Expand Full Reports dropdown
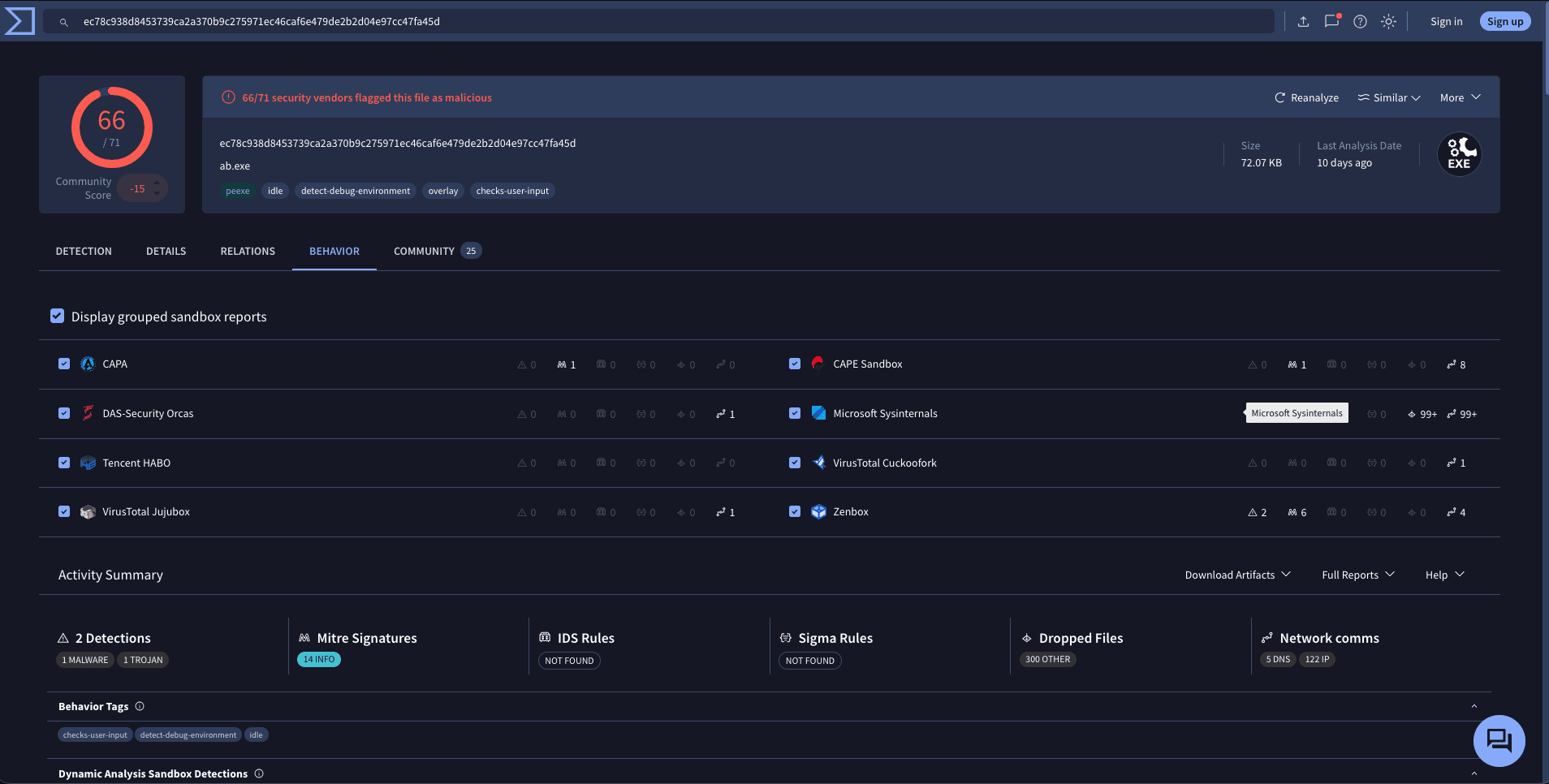Image resolution: width=1549 pixels, height=784 pixels. (x=1358, y=575)
